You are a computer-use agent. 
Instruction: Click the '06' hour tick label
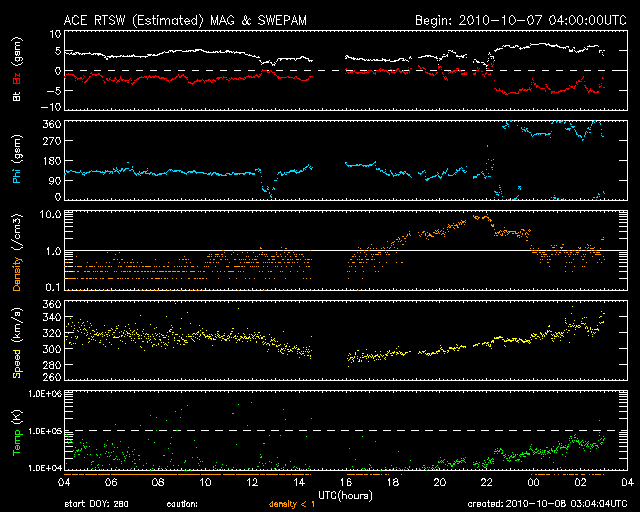[x=111, y=482]
